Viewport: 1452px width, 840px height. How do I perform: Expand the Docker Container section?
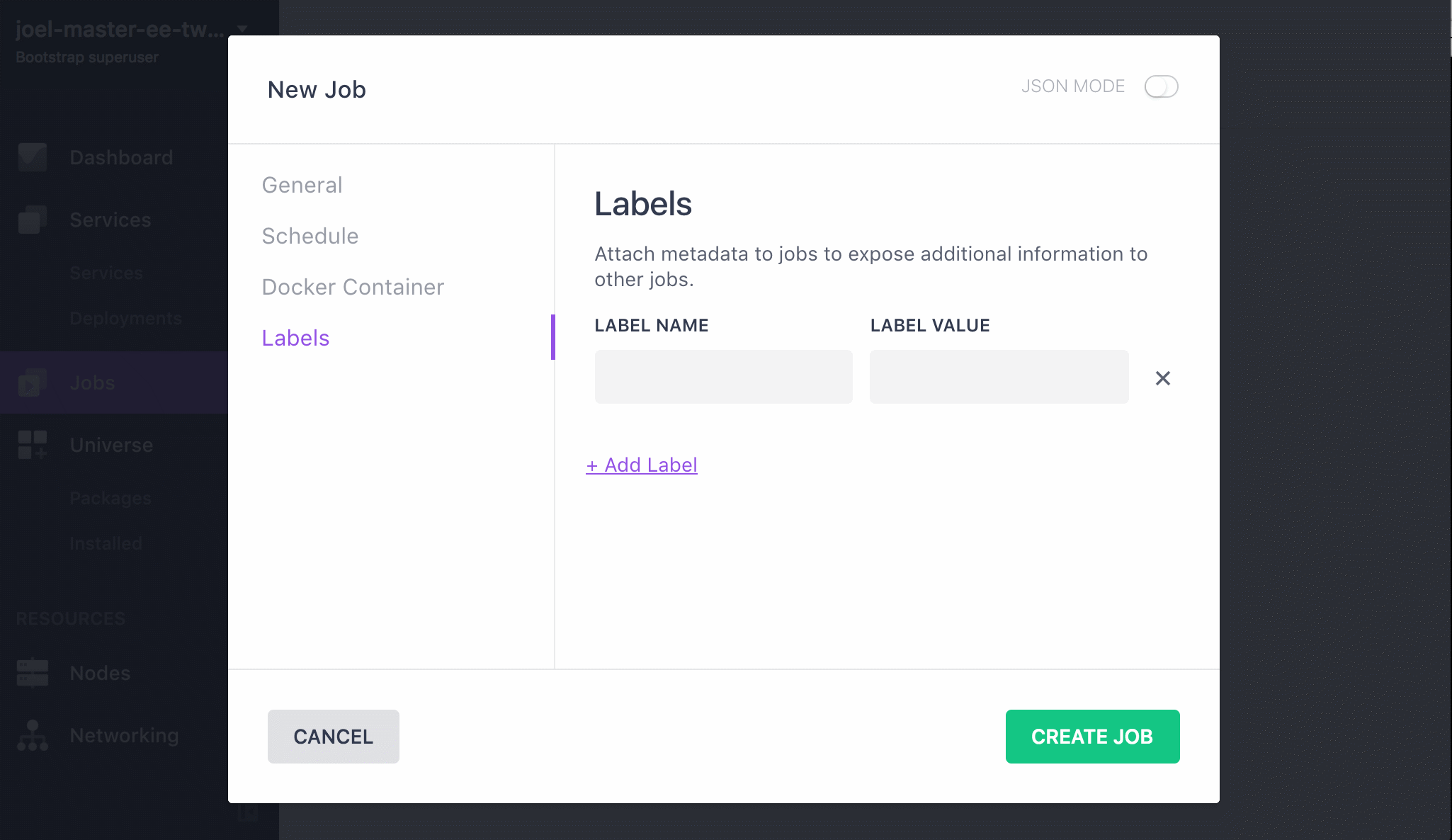click(x=353, y=287)
